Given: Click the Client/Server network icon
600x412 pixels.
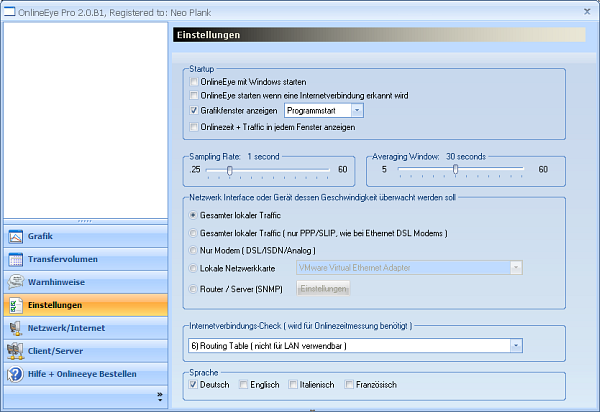Looking at the screenshot, I should (x=16, y=351).
